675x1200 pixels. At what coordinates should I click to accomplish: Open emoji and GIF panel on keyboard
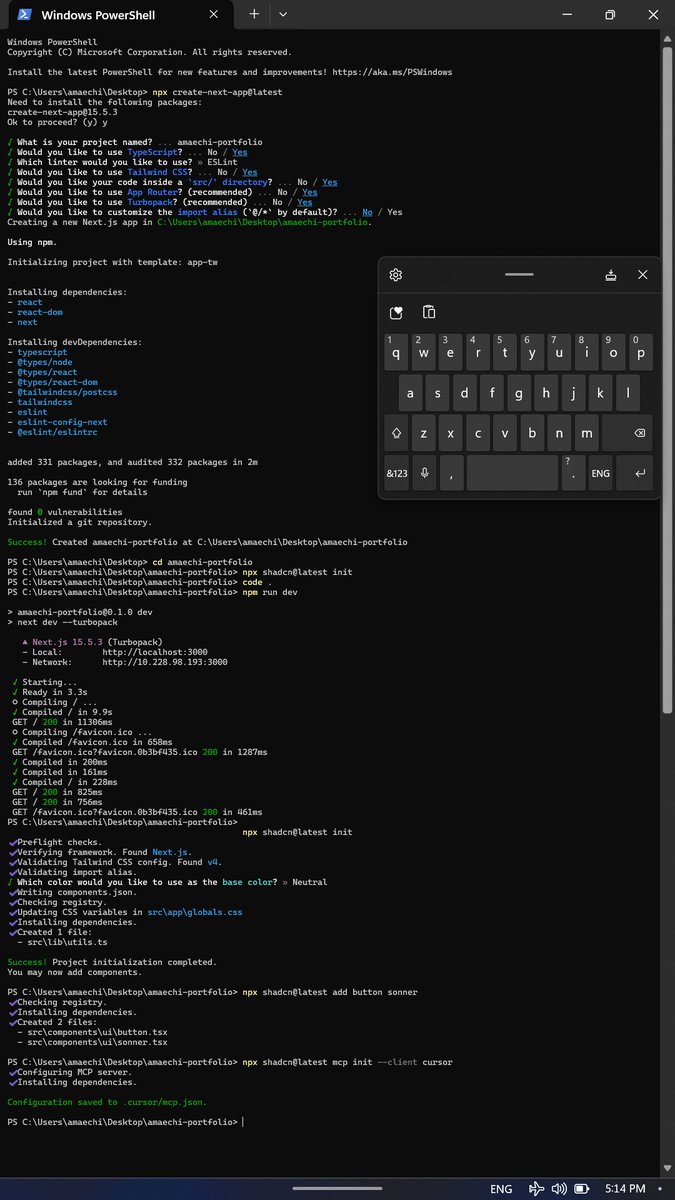point(396,313)
